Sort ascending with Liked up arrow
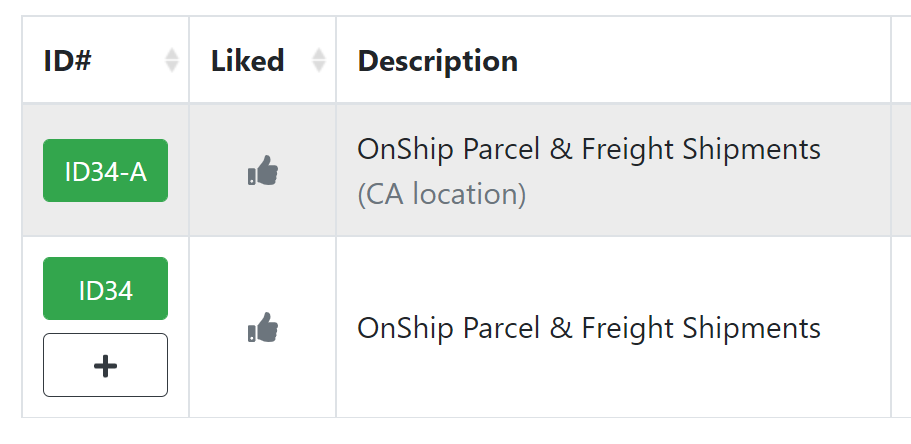 tap(318, 54)
